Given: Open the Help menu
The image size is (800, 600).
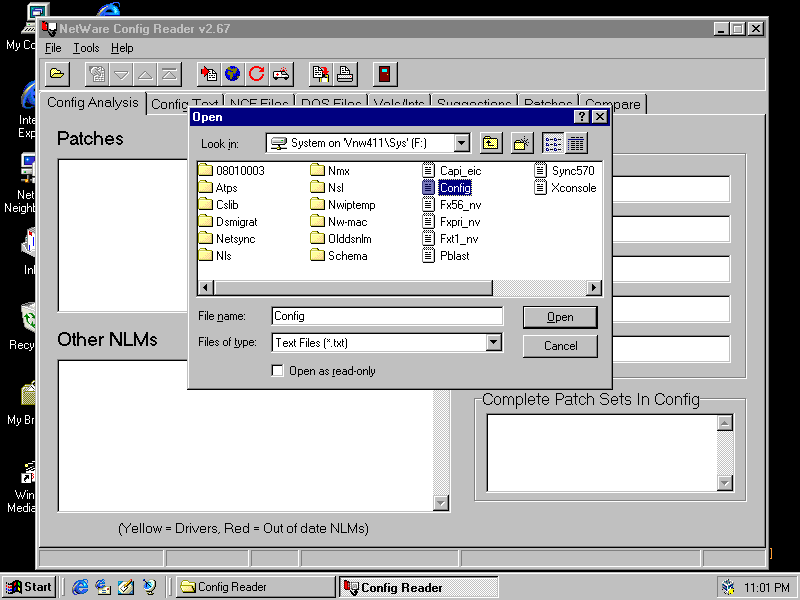Looking at the screenshot, I should [x=122, y=48].
